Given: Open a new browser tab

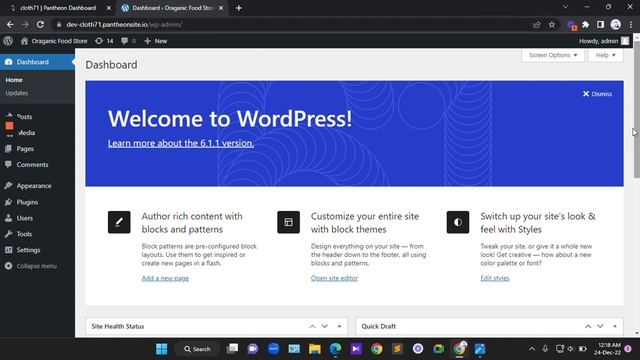Looking at the screenshot, I should coord(239,8).
